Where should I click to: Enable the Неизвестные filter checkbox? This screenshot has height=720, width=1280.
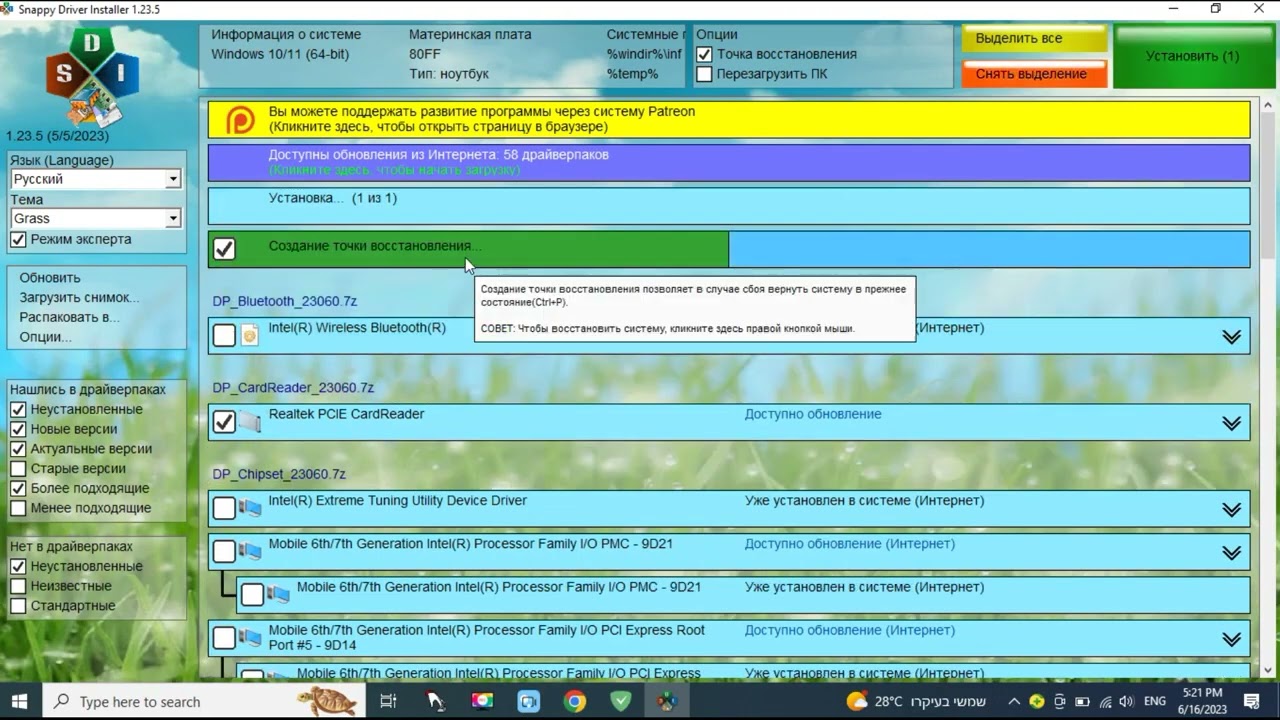(18, 586)
